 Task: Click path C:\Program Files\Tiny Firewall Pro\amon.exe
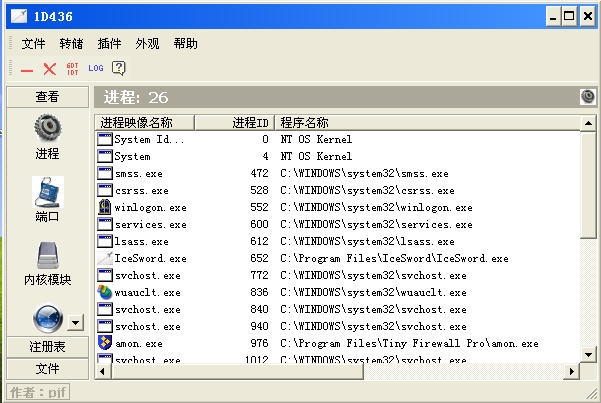pos(409,343)
